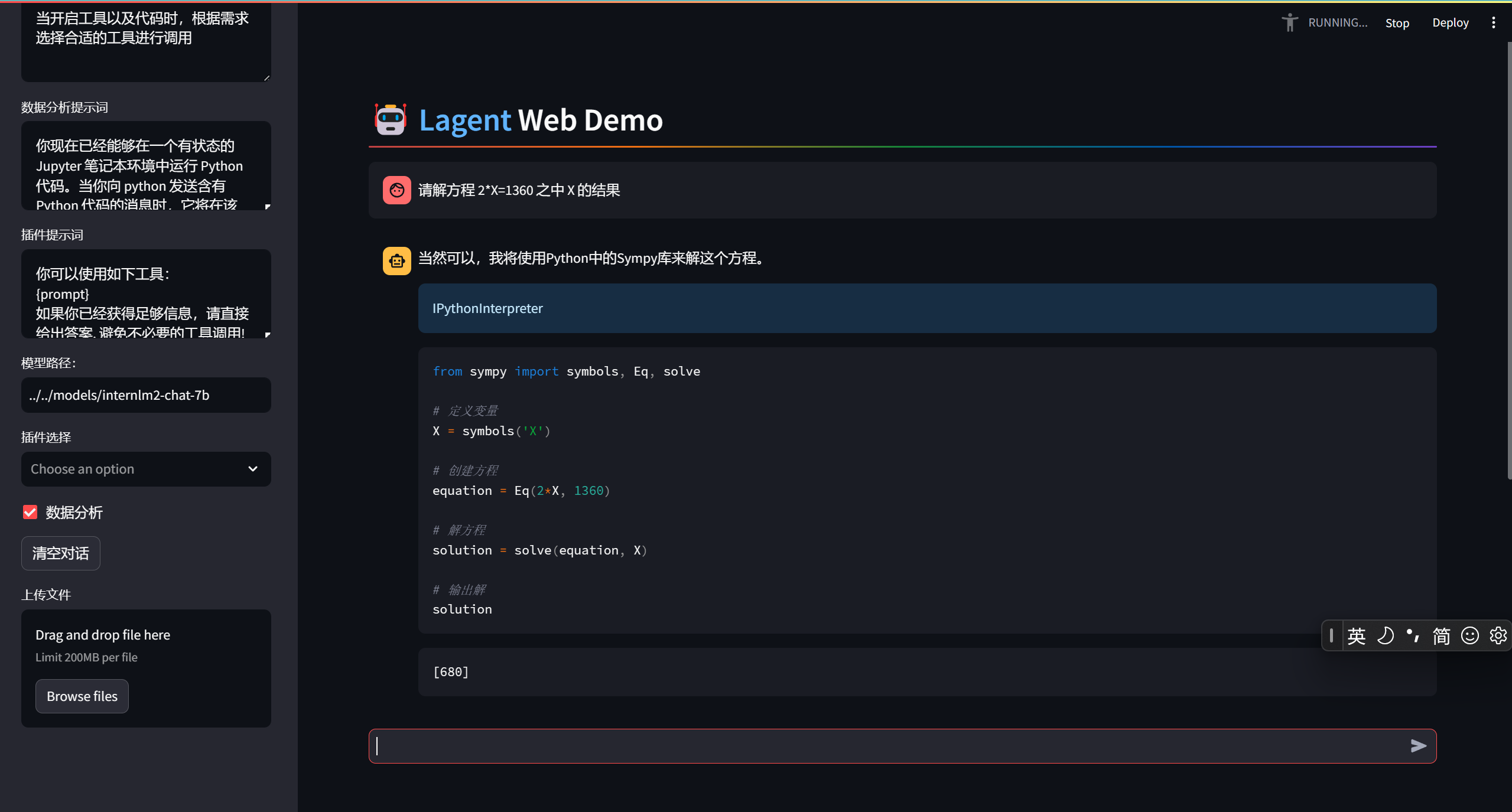Click the Stop button icon
This screenshot has height=812, width=1512.
[1396, 22]
